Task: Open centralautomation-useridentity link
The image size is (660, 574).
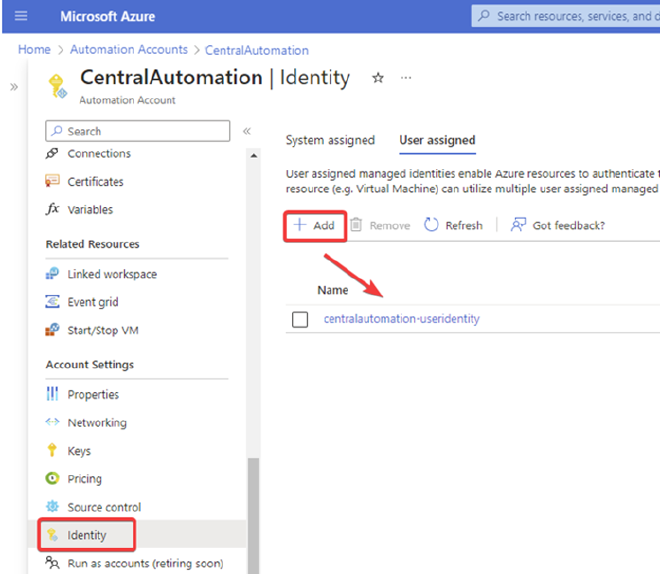Action: pyautogui.click(x=402, y=319)
